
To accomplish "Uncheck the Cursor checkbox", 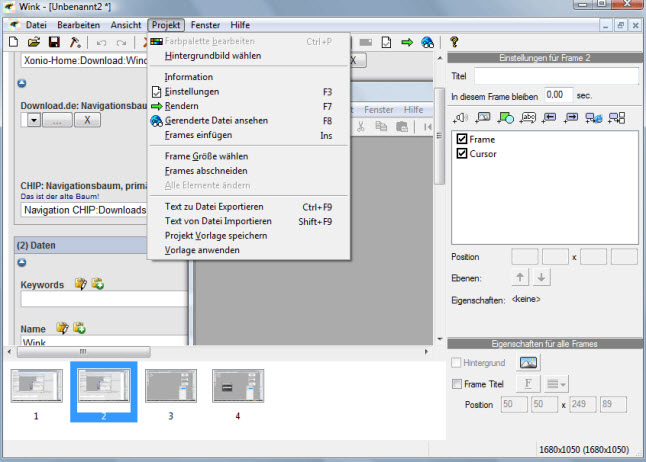I will pyautogui.click(x=462, y=154).
